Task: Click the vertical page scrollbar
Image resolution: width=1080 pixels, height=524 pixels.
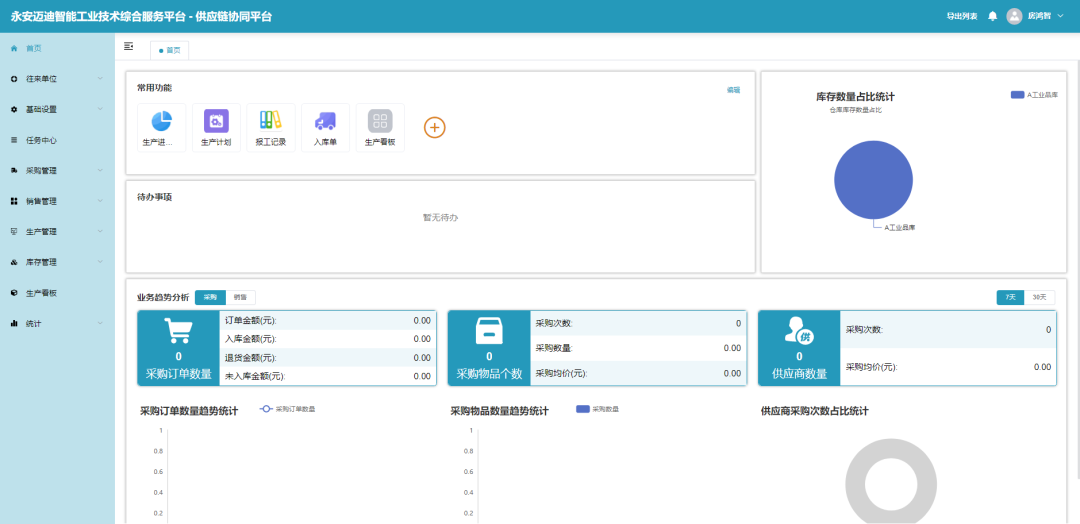Action: (x=1077, y=269)
